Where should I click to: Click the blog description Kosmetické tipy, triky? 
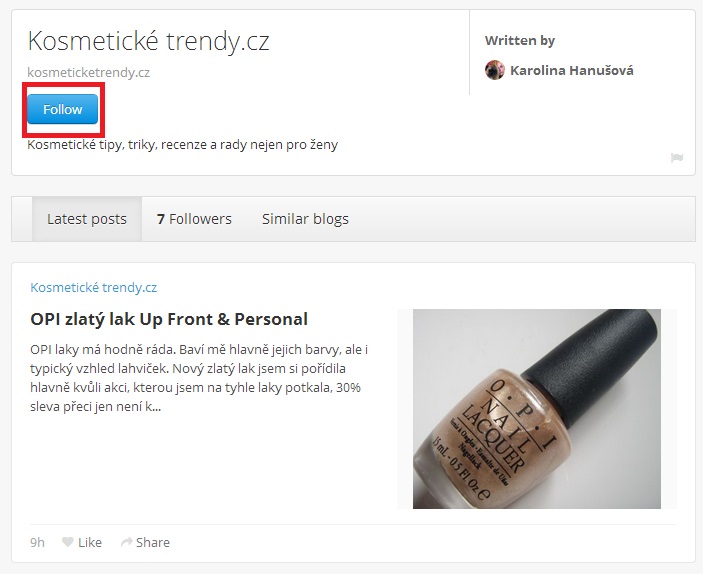coord(183,144)
